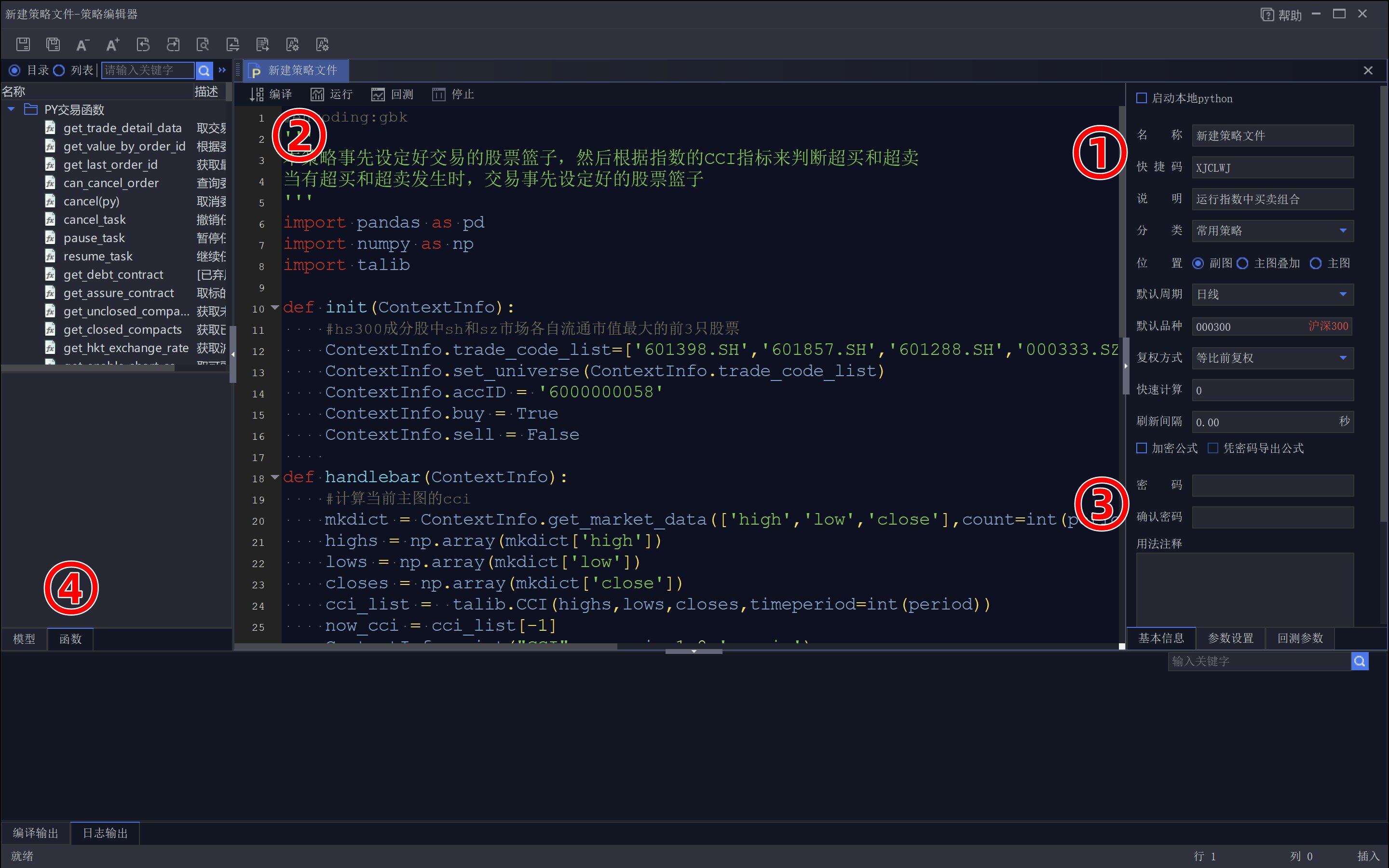Select the 列表 radio button
Viewport: 1389px width, 868px height.
[x=59, y=70]
